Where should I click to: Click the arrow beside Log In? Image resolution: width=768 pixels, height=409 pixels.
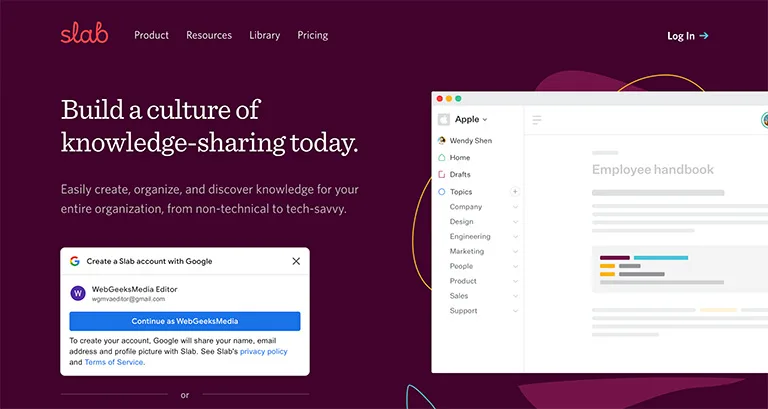pos(704,35)
